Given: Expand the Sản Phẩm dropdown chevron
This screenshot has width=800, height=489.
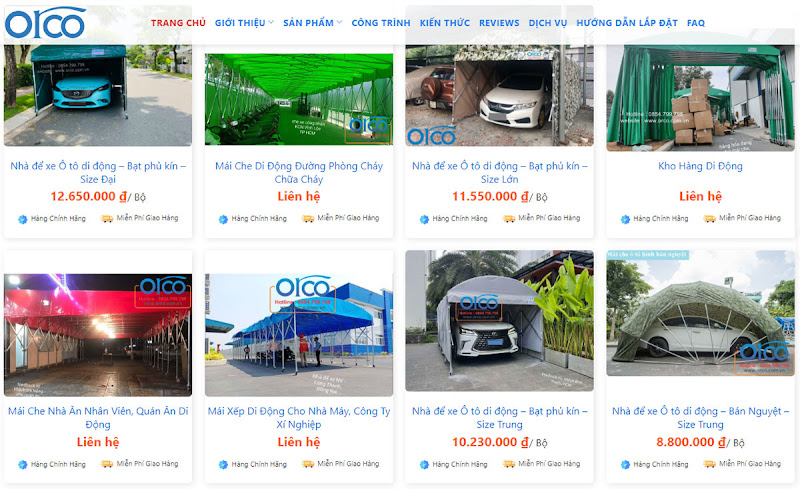Looking at the screenshot, I should coord(339,22).
